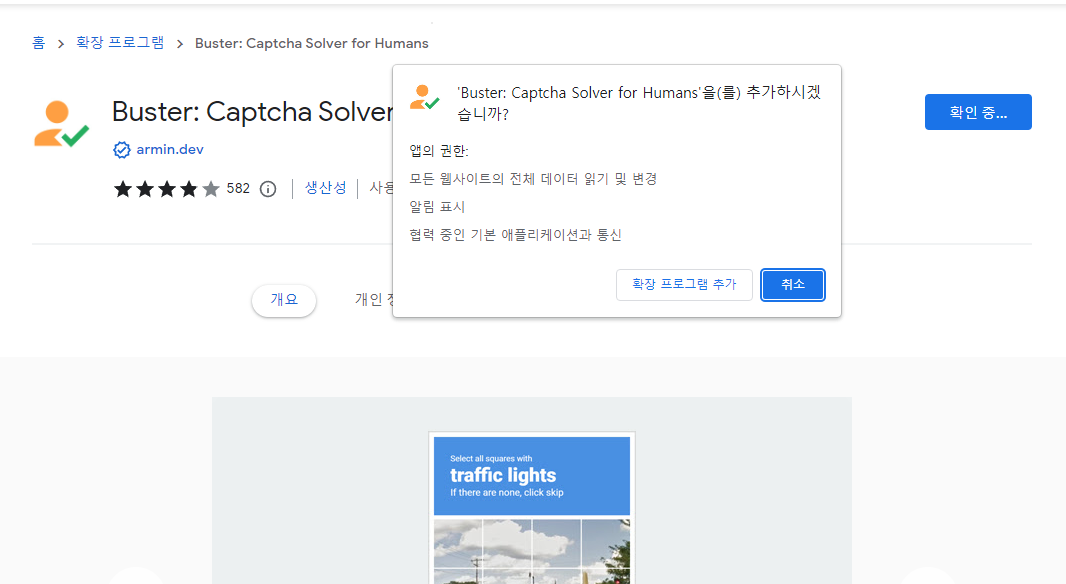
Task: Click the add-extension prompt question text
Action: [639, 103]
